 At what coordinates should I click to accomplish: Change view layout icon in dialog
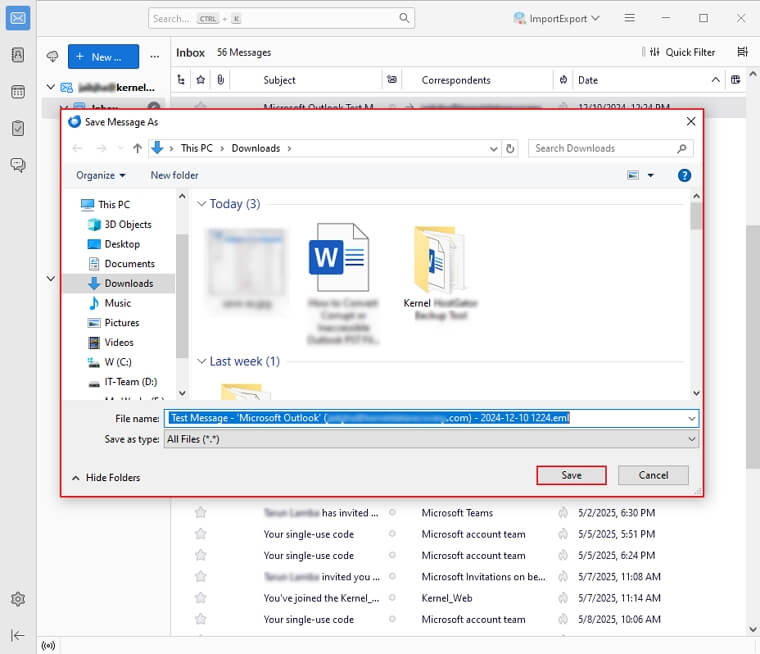click(x=633, y=175)
